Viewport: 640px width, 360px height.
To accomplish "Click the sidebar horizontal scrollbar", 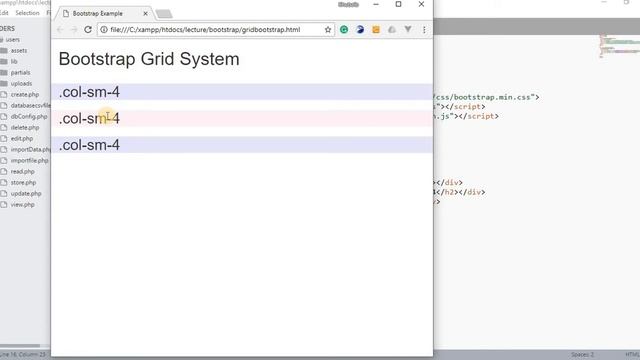I will point(20,346).
